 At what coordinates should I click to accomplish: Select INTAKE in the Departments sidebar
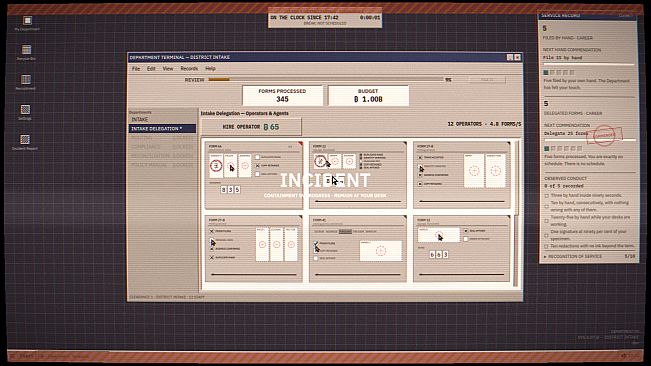point(162,120)
